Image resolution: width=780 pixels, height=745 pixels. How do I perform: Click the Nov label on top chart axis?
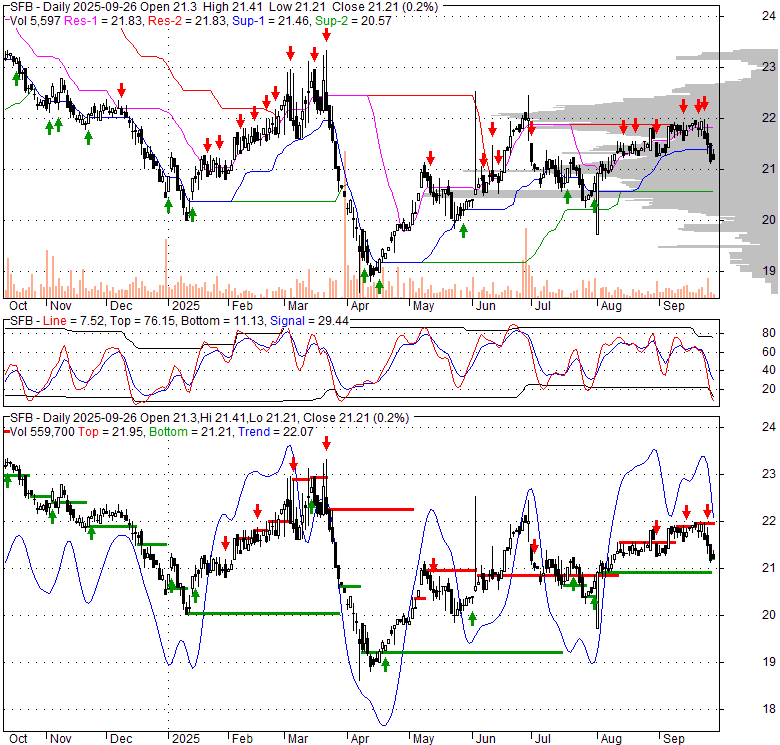pos(61,306)
